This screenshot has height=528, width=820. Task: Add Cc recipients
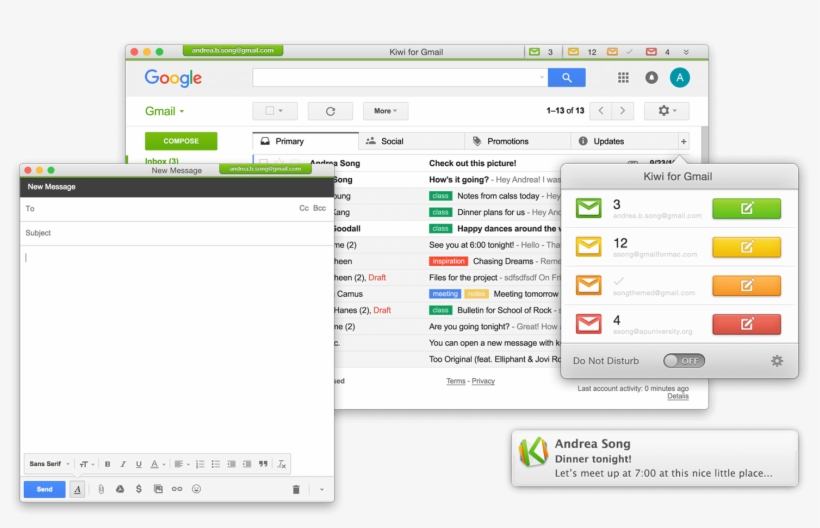(x=304, y=208)
